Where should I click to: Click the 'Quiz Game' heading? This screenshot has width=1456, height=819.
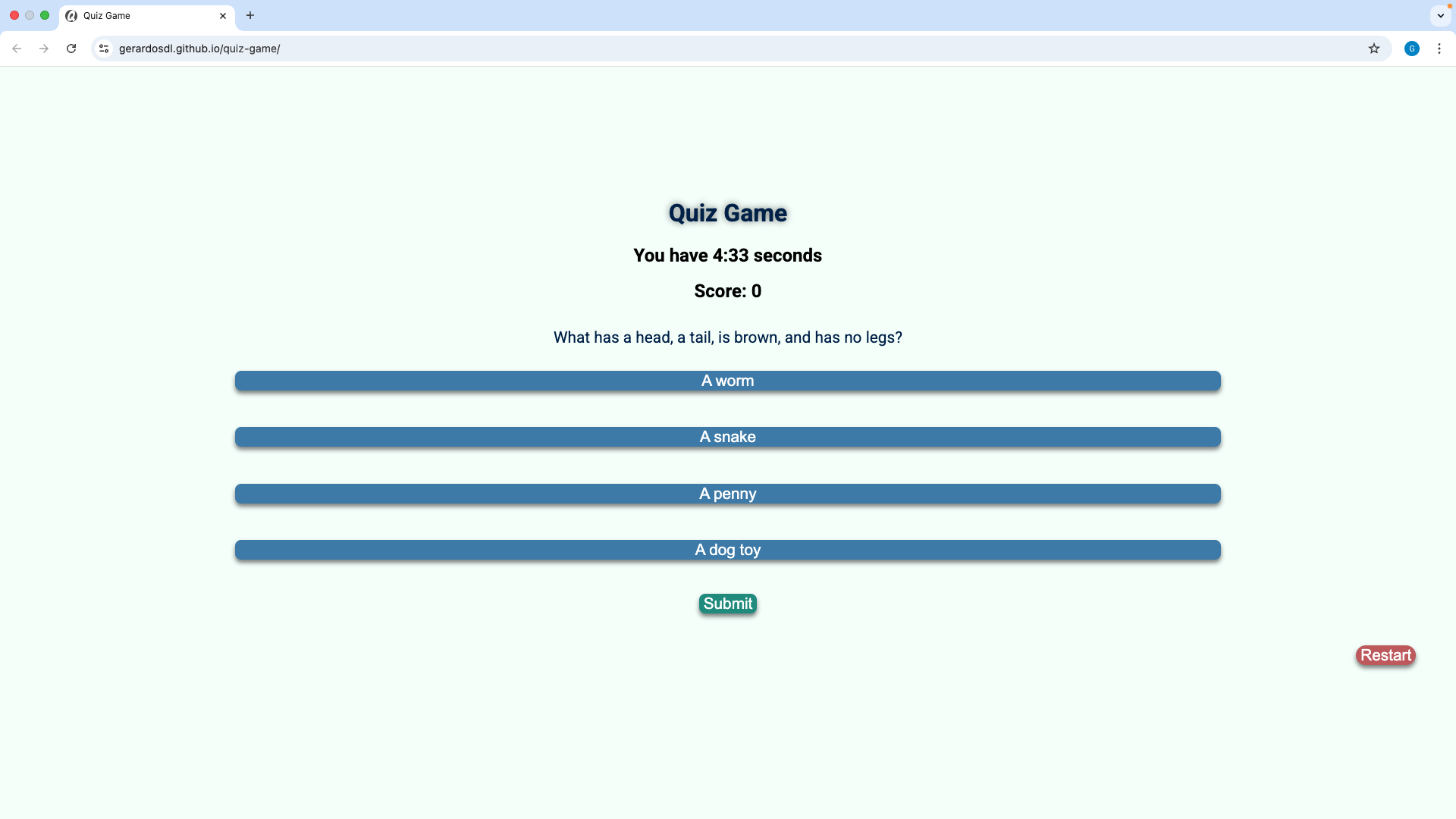[728, 213]
